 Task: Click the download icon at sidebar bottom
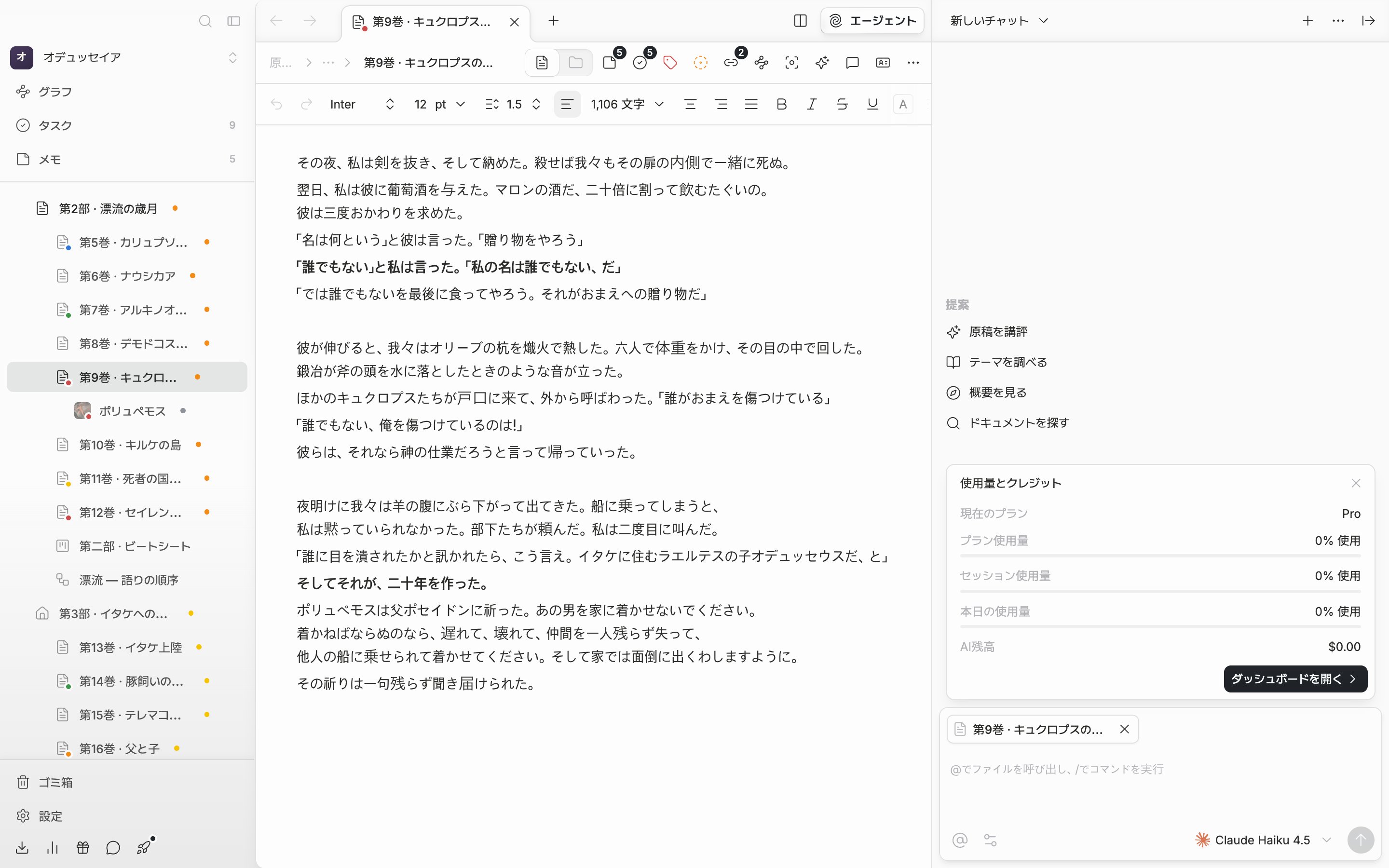point(22,848)
